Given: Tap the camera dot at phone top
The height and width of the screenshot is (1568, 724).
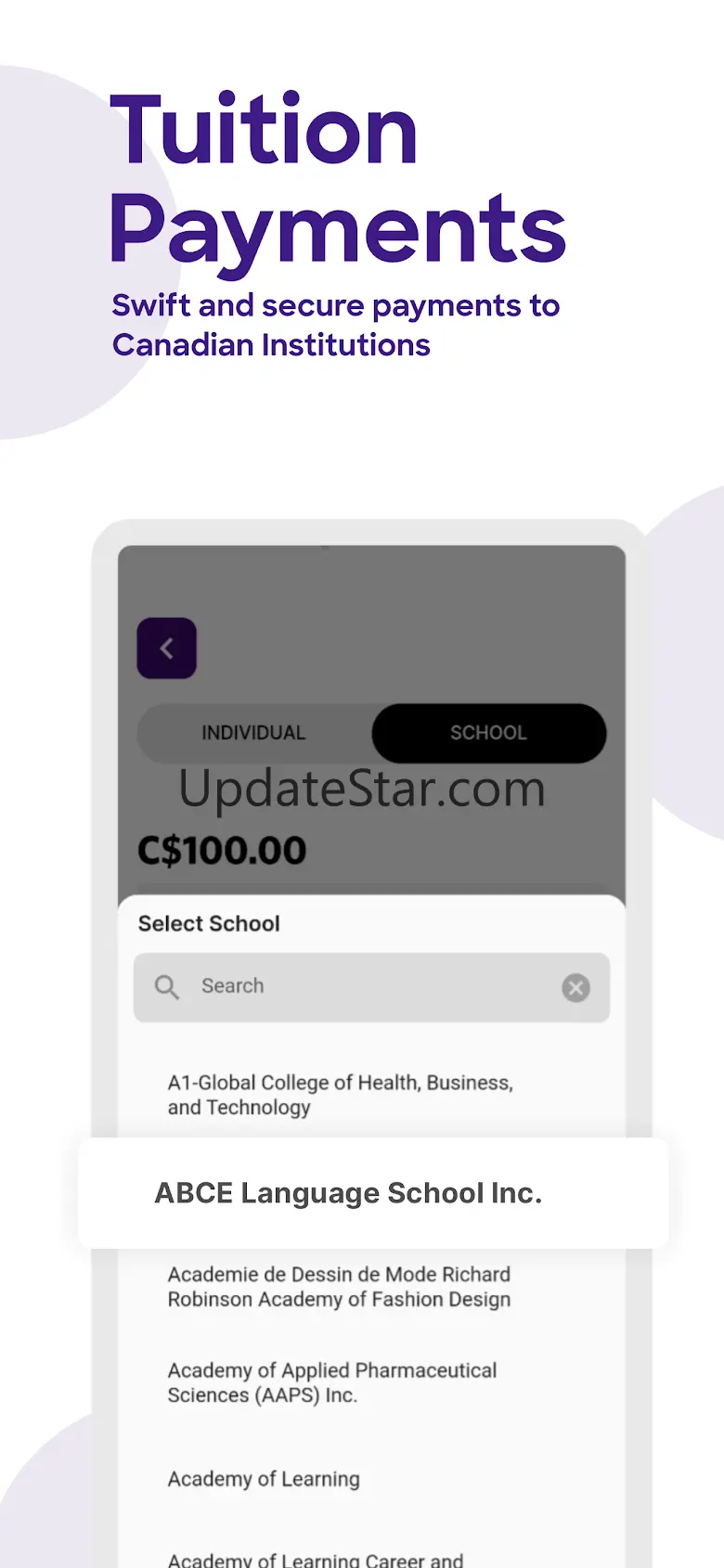Looking at the screenshot, I should coord(325,547).
